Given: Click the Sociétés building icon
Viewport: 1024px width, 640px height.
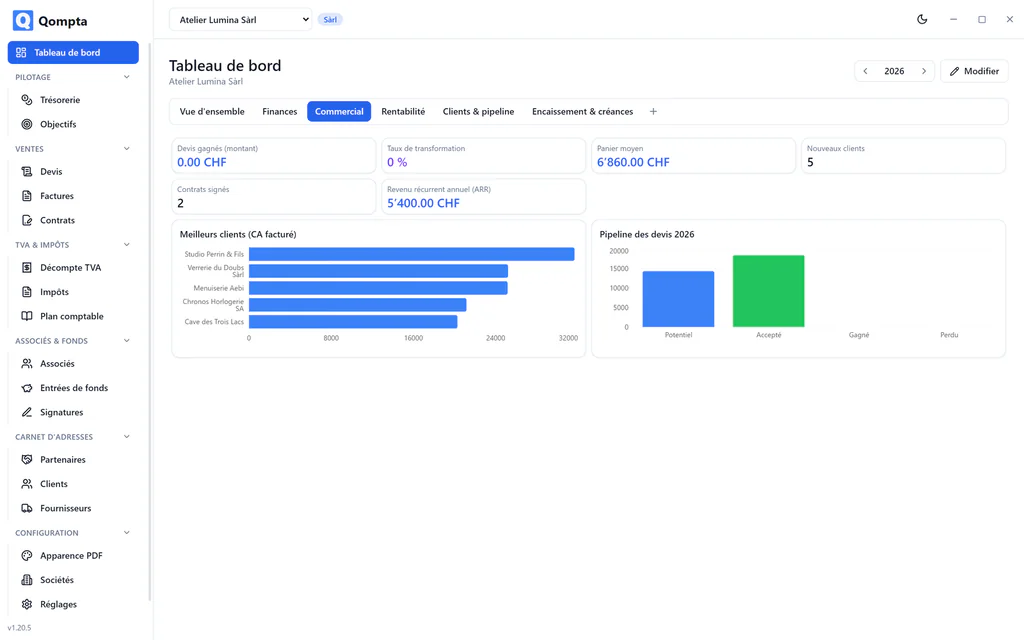Looking at the screenshot, I should [27, 580].
